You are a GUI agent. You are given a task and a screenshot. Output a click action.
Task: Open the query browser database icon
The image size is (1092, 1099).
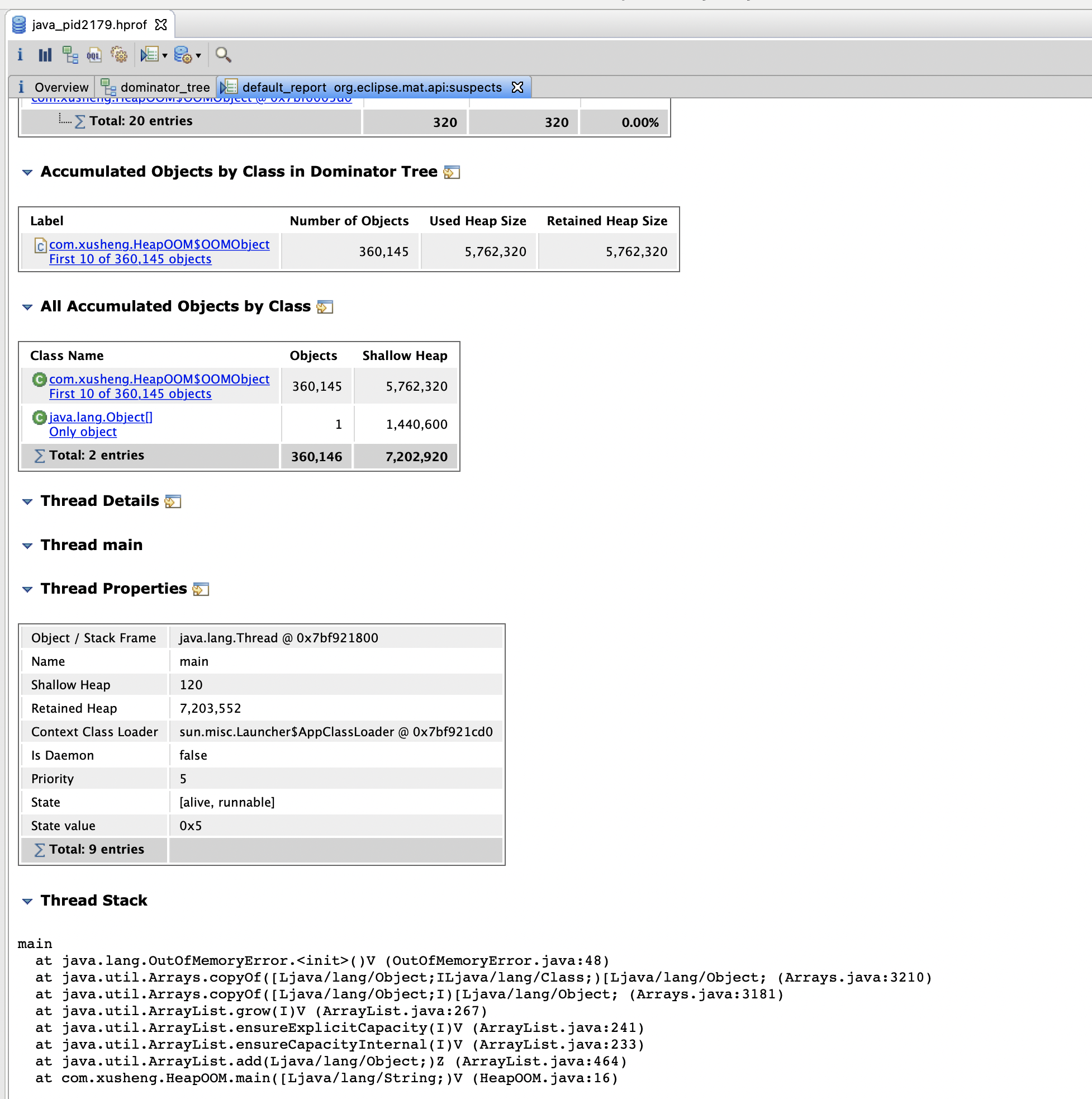coord(183,55)
